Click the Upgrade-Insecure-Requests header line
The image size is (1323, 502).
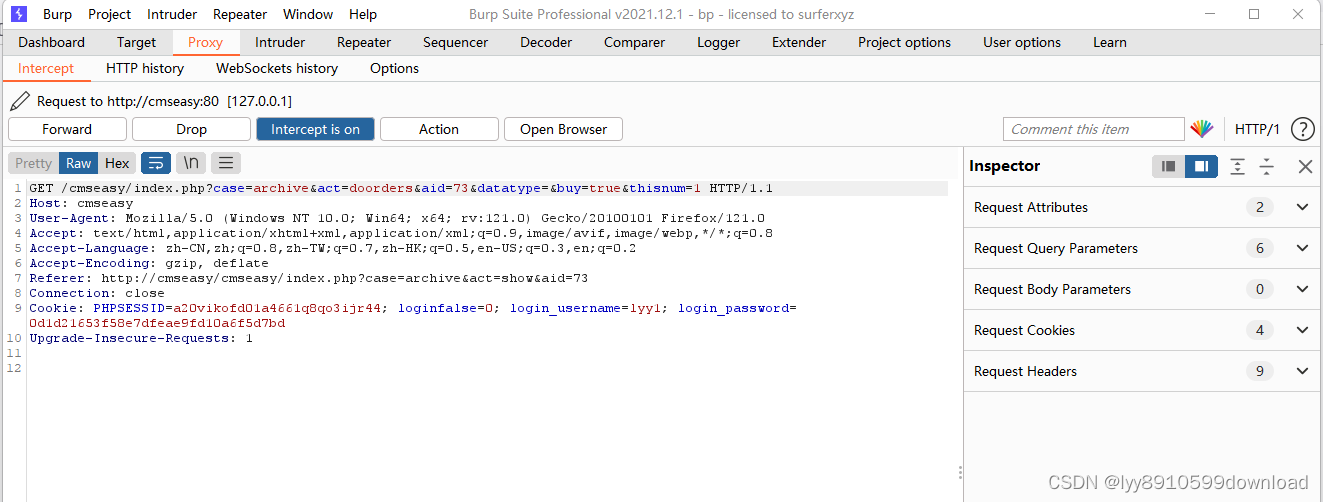[141, 338]
